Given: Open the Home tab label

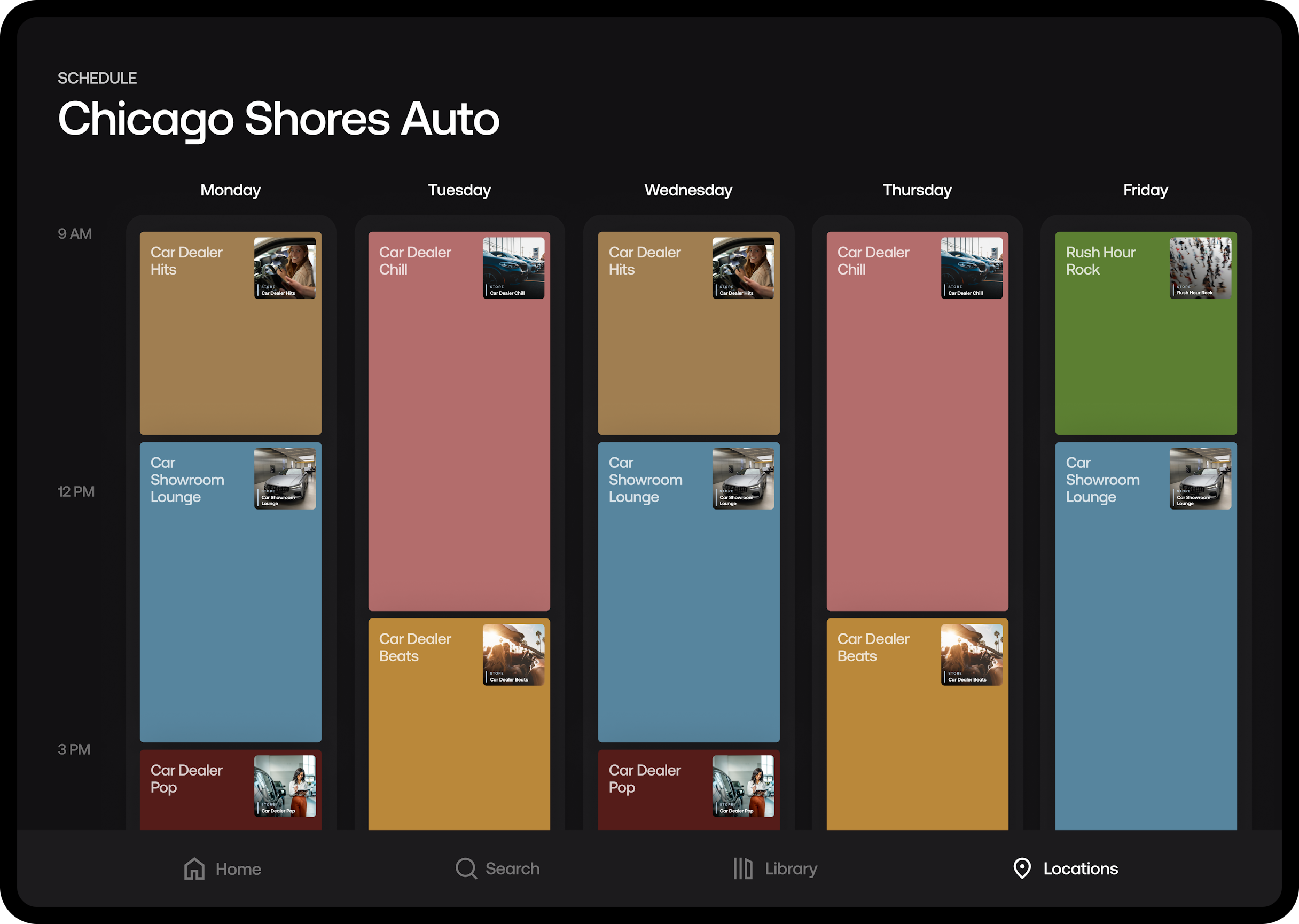Looking at the screenshot, I should click(x=238, y=870).
